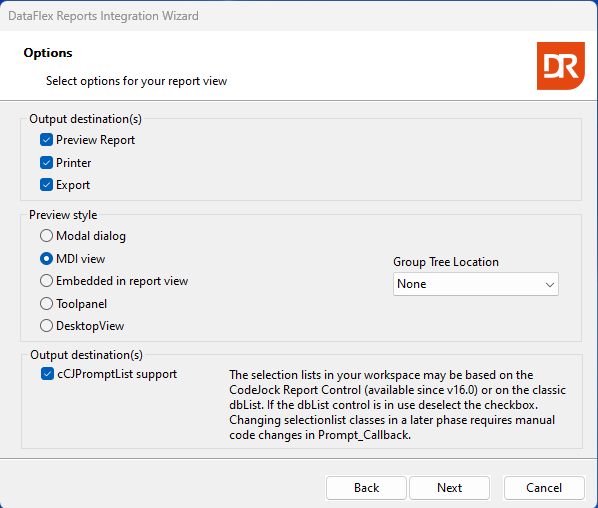Toggle the Export output checkbox
Viewport: 598px width, 508px height.
(x=46, y=185)
